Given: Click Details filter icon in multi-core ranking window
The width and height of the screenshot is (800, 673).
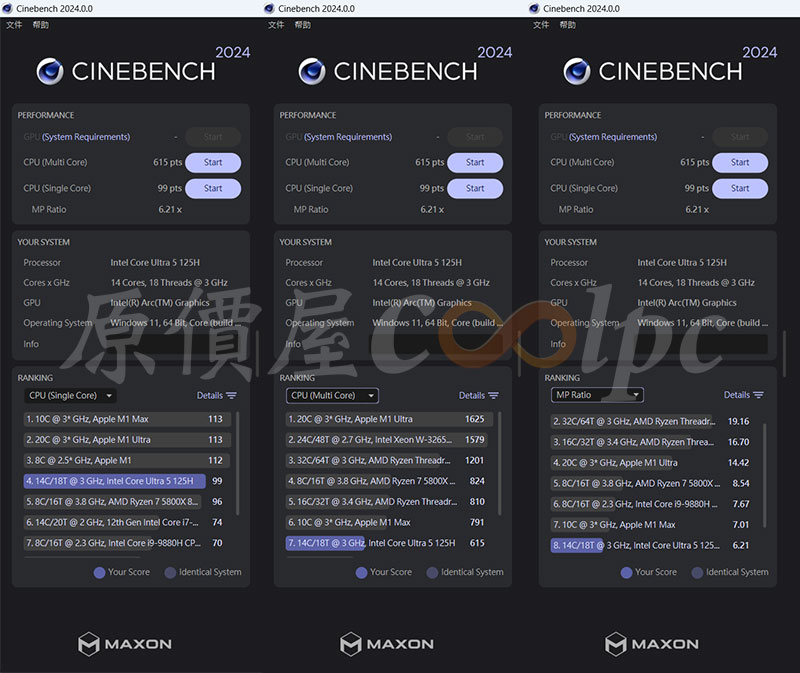Looking at the screenshot, I should tap(493, 395).
